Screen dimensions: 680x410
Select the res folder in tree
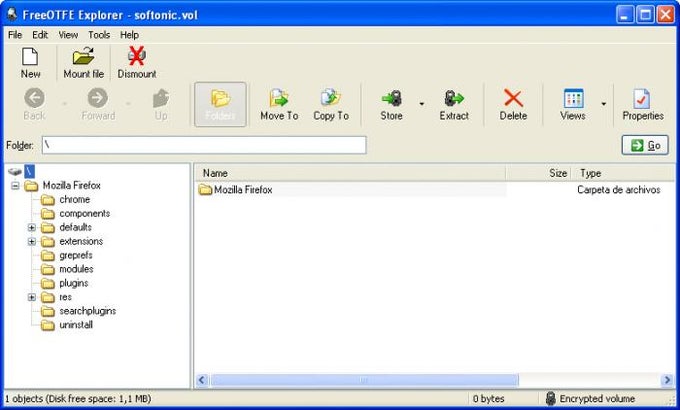click(x=65, y=297)
